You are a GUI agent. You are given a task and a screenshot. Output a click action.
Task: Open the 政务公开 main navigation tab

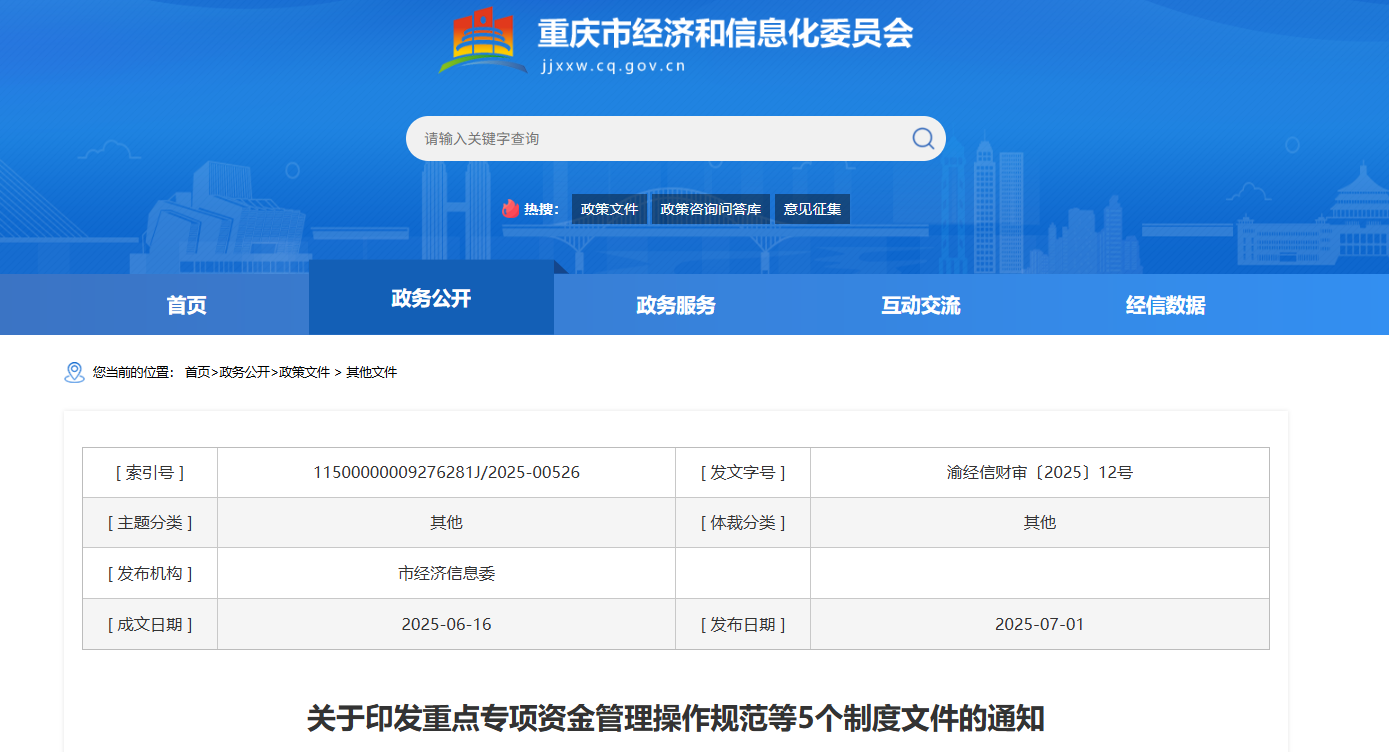click(x=431, y=298)
